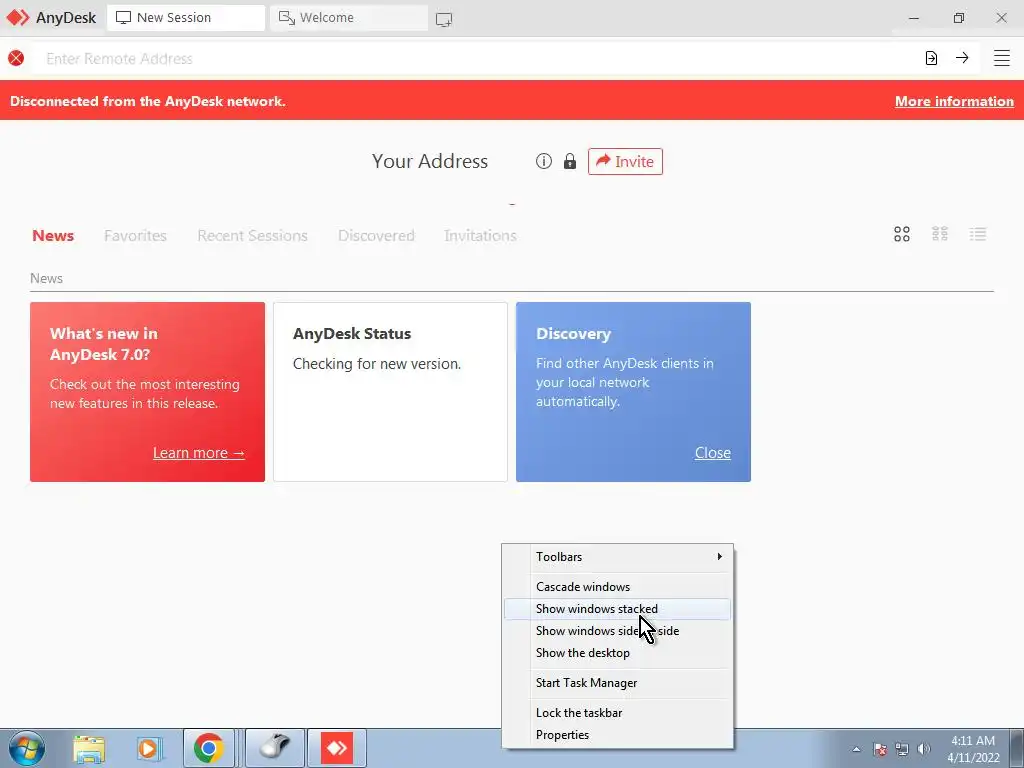Click the info icon next to Your Address
Viewport: 1024px width, 768px height.
[x=544, y=161]
